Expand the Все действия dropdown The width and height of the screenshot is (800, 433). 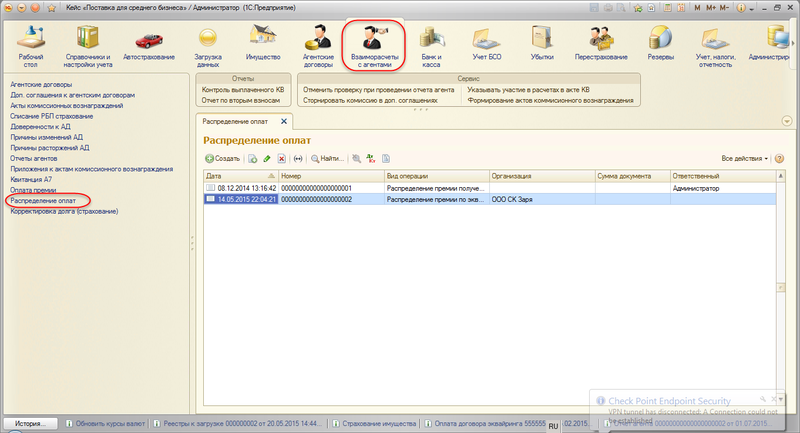[745, 158]
